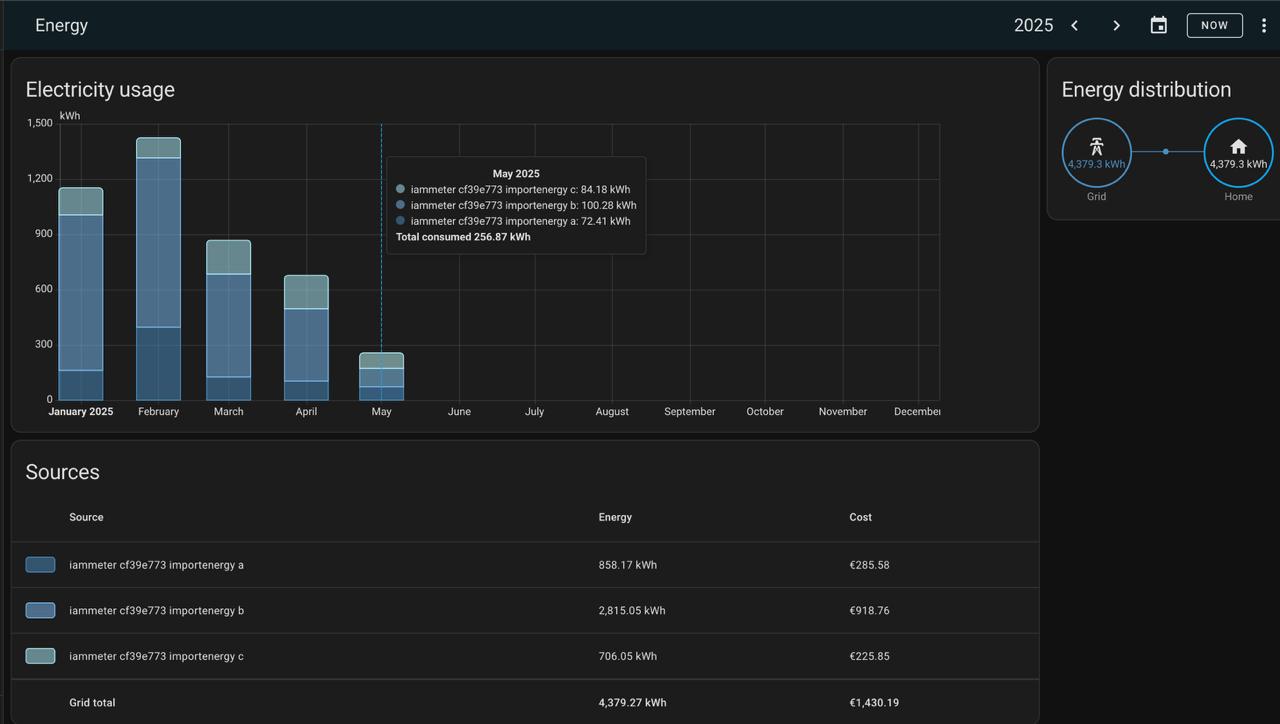The height and width of the screenshot is (724, 1280).
Task: Click the January 2025 bar in the chart
Action: pos(81,295)
